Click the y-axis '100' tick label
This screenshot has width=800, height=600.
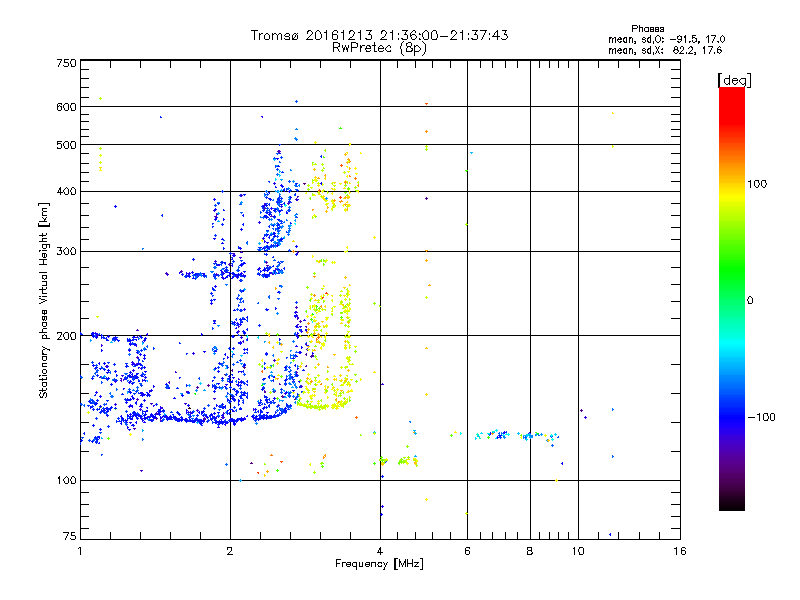66,480
